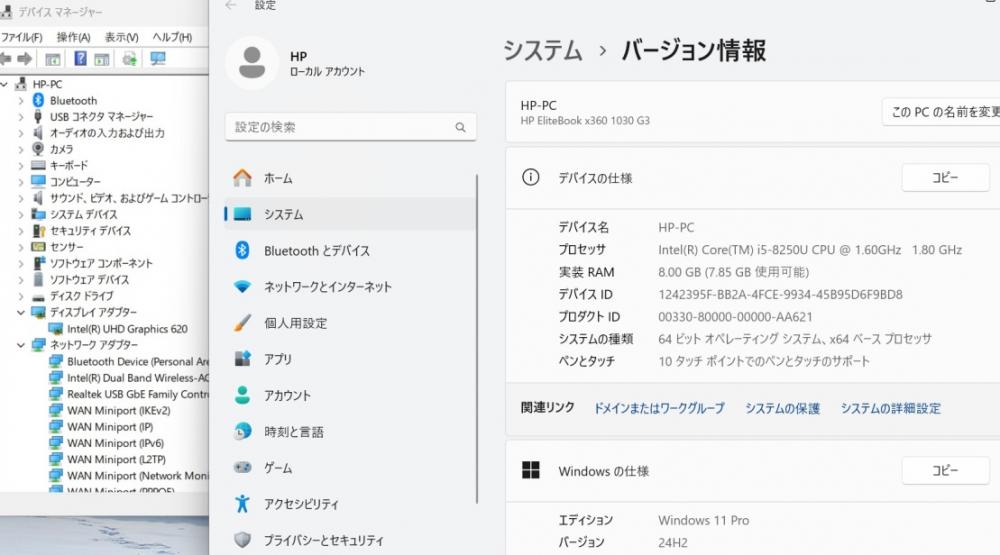The height and width of the screenshot is (555, 1000).
Task: Open プライバシーとセキュリティ settings page
Action: [349, 540]
